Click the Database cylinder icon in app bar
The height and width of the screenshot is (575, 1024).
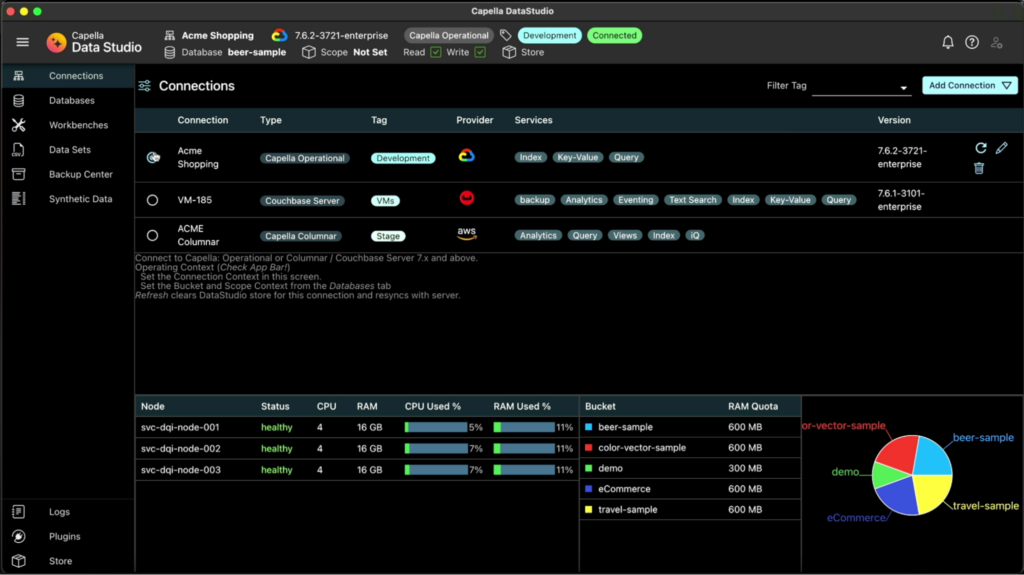point(170,52)
